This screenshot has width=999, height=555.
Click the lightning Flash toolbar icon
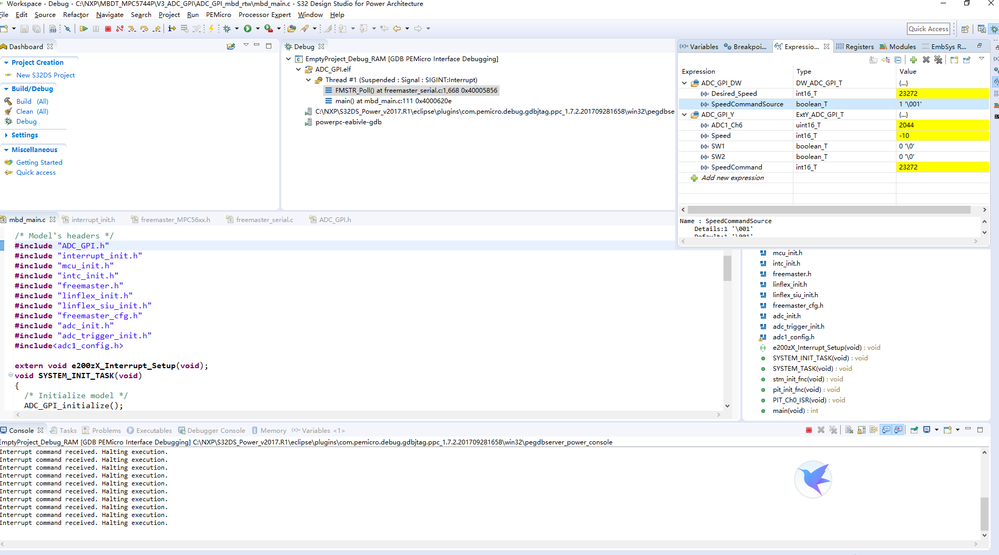coord(211,29)
